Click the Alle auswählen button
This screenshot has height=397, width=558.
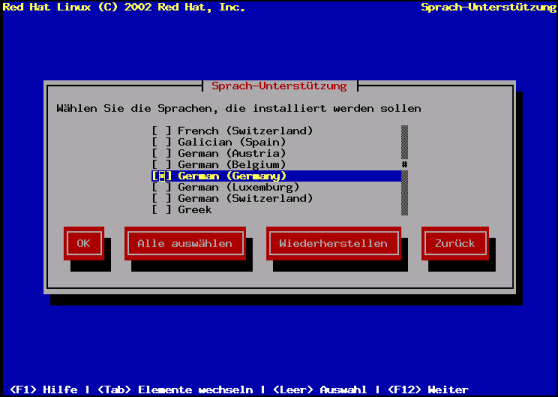185,243
